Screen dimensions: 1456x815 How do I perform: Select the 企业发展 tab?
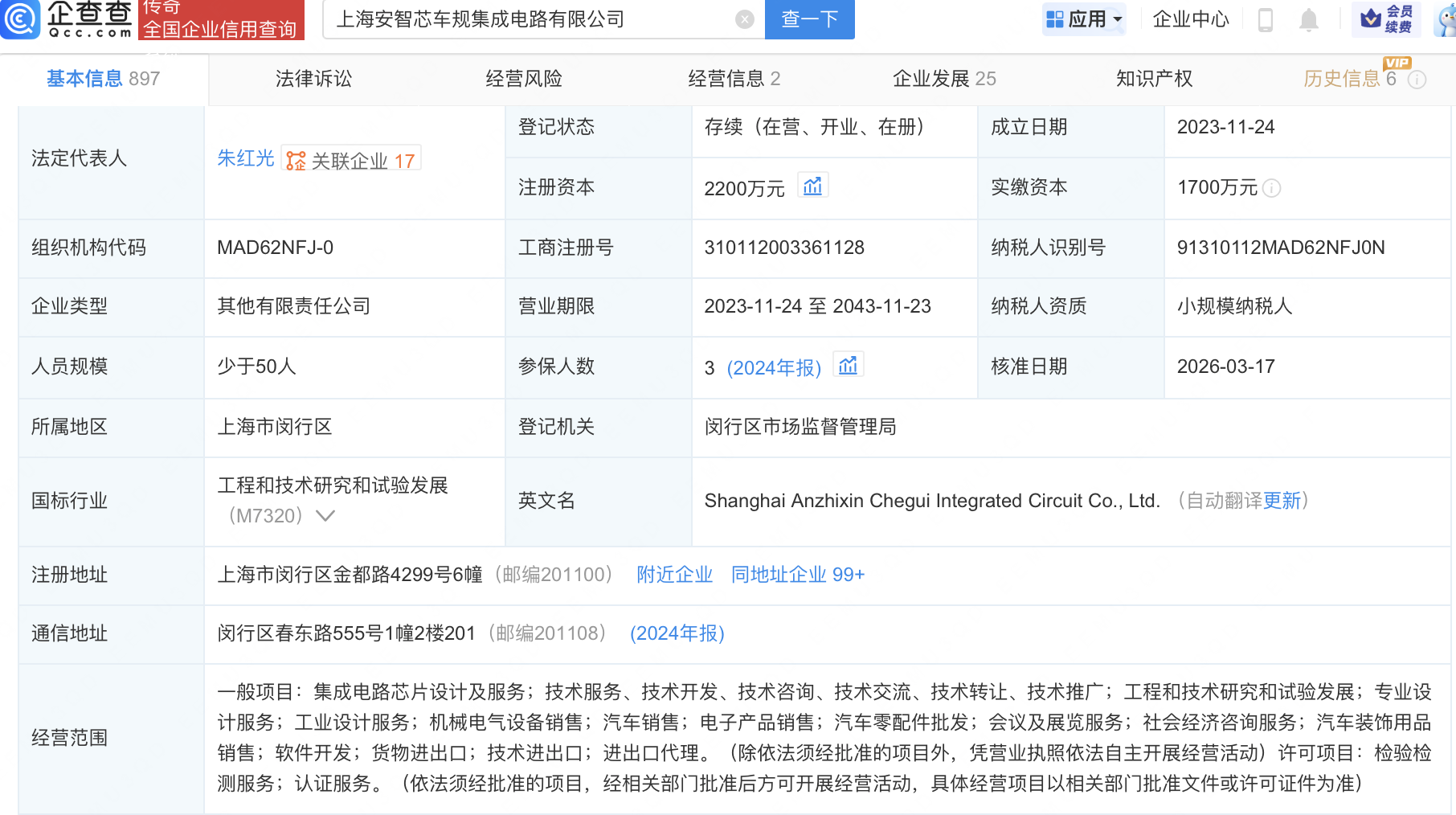pos(943,79)
